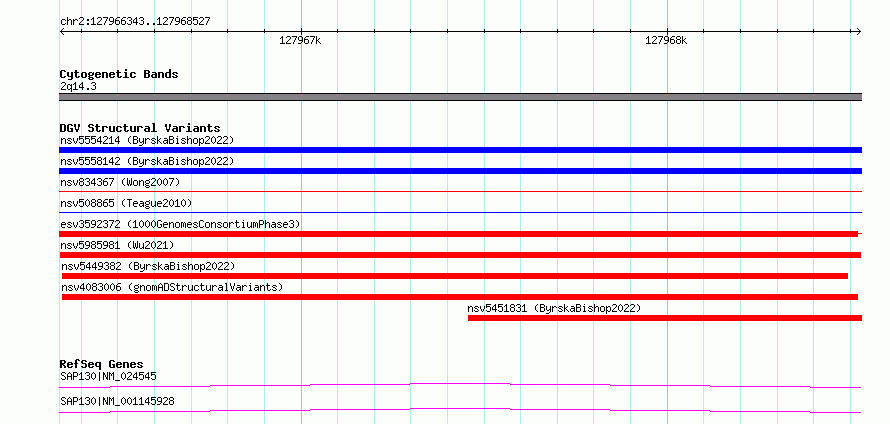Open variant nsv508865 (Teague2010) label
The width and height of the screenshot is (890, 424).
click(x=126, y=203)
